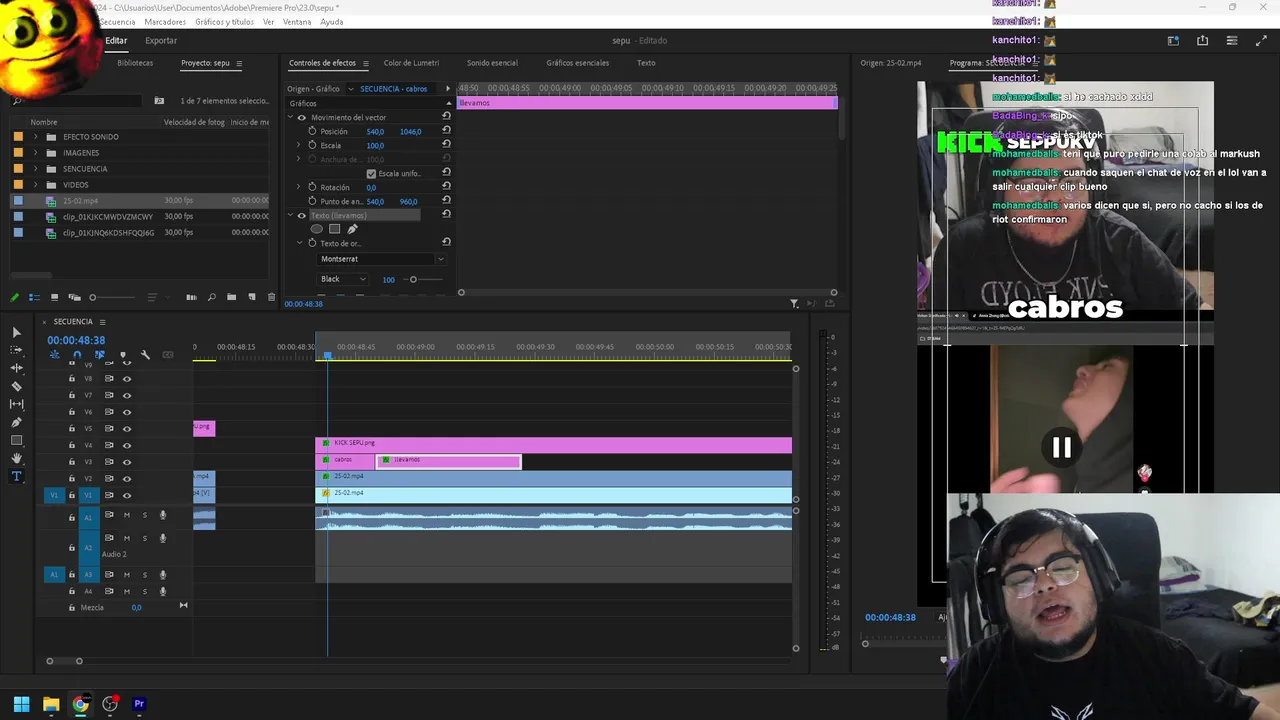Toggle the Posición animation stopwatch
Image resolution: width=1280 pixels, height=720 pixels.
312,131
